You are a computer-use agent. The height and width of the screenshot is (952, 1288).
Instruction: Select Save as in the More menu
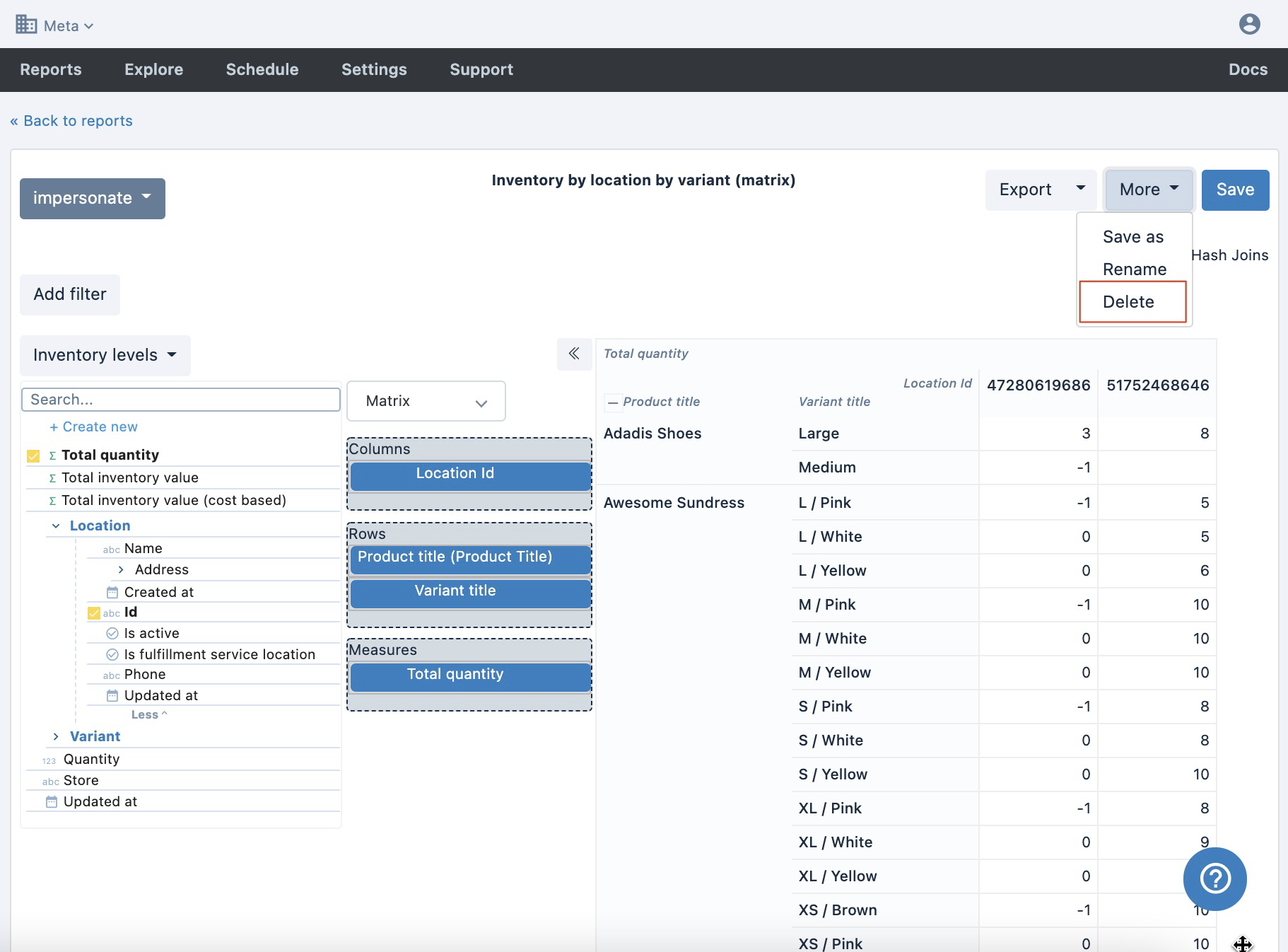[x=1132, y=237]
